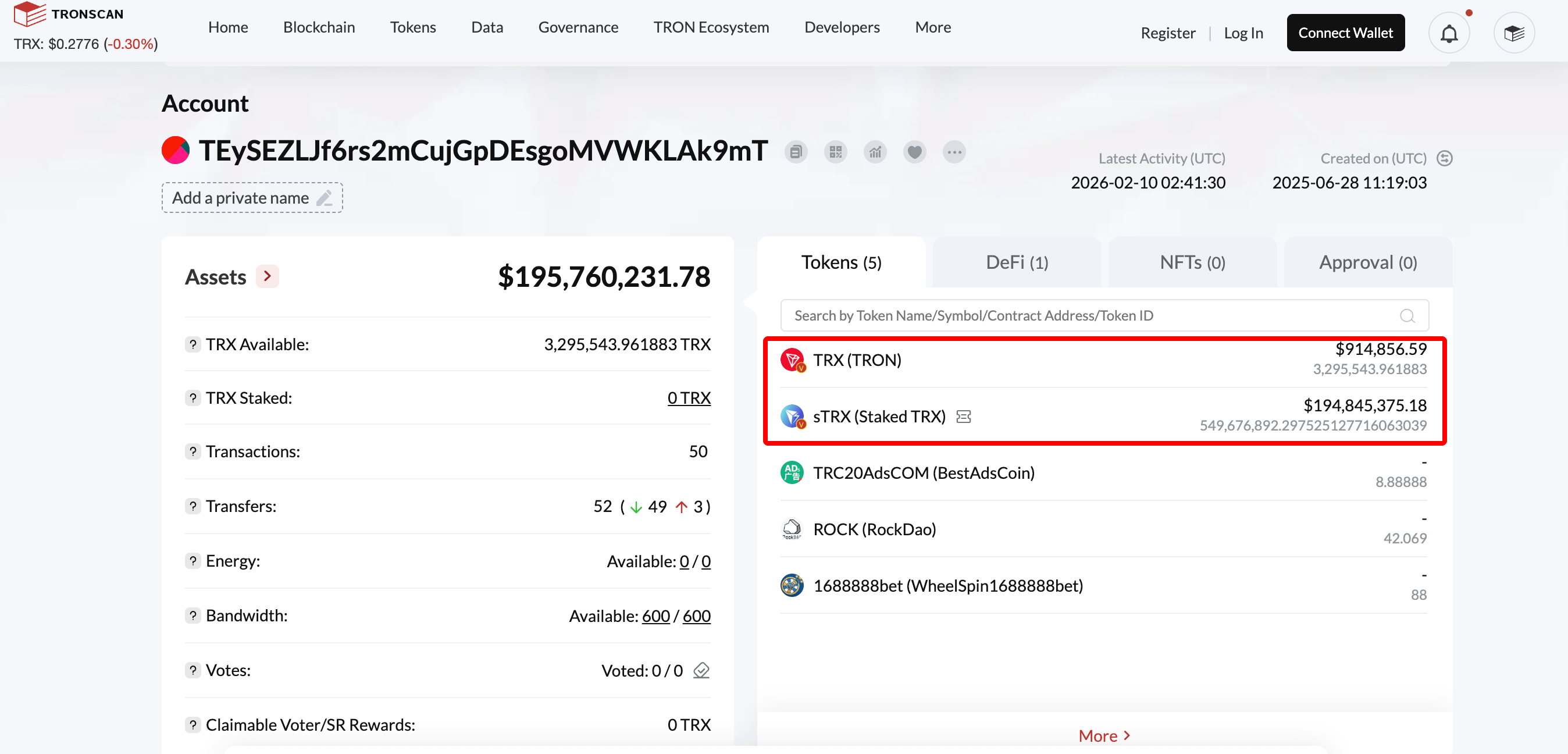Open the account analytics chart icon
1568x754 pixels.
click(875, 152)
